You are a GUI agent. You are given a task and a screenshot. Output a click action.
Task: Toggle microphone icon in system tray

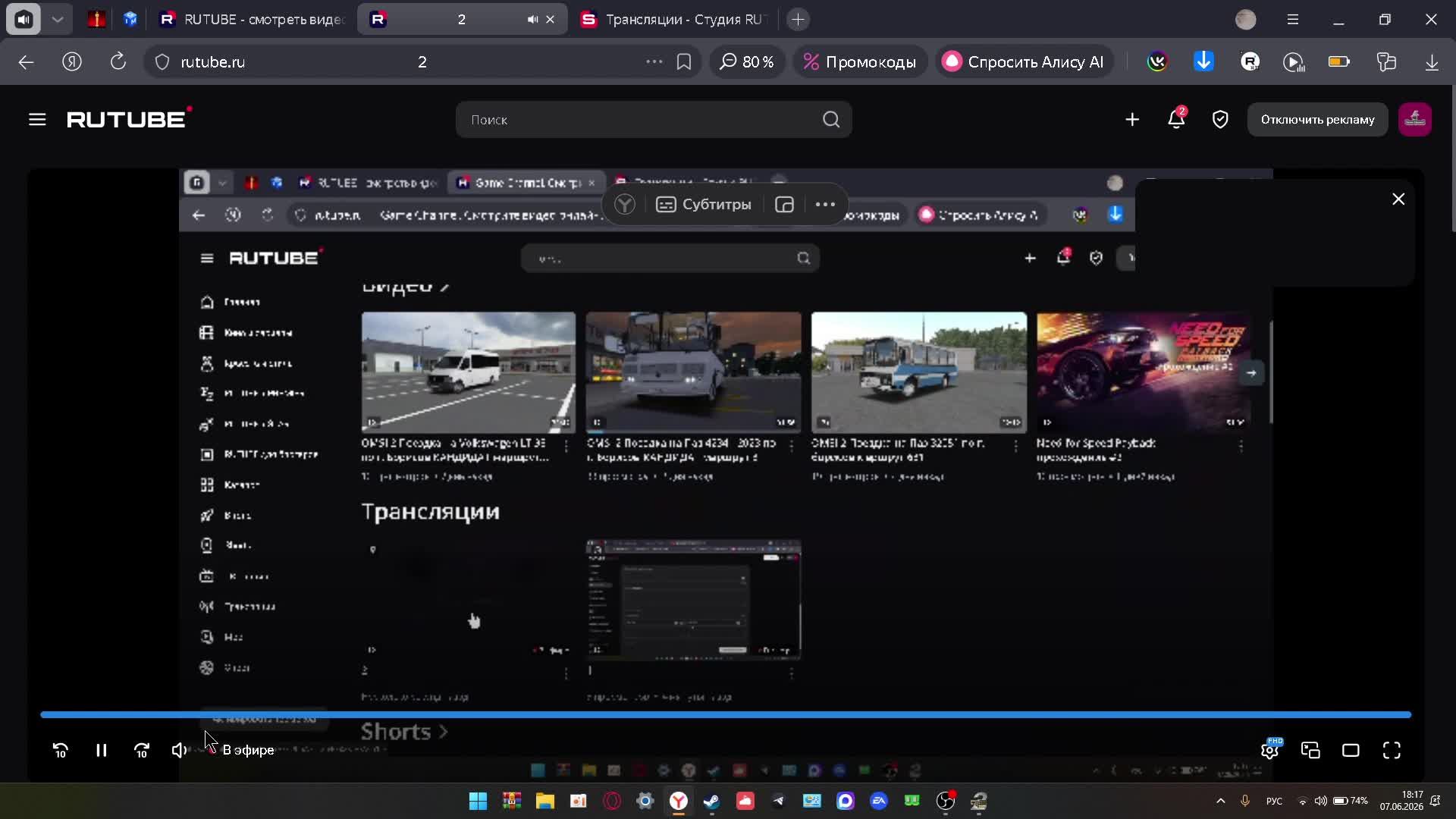click(x=1244, y=801)
